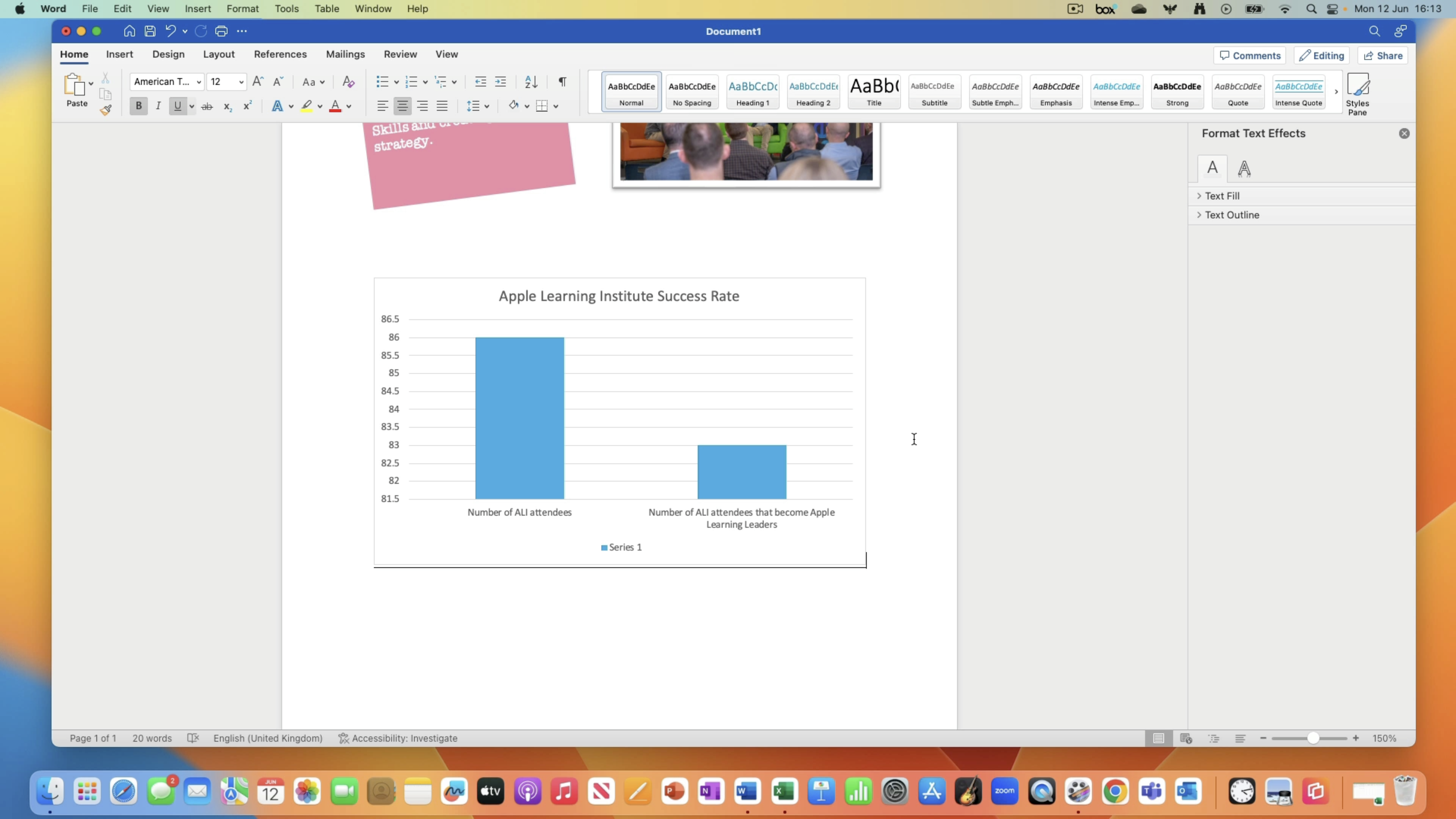Apply yellow text highlight color
Screen dimensions: 1456x819
coord(306,106)
